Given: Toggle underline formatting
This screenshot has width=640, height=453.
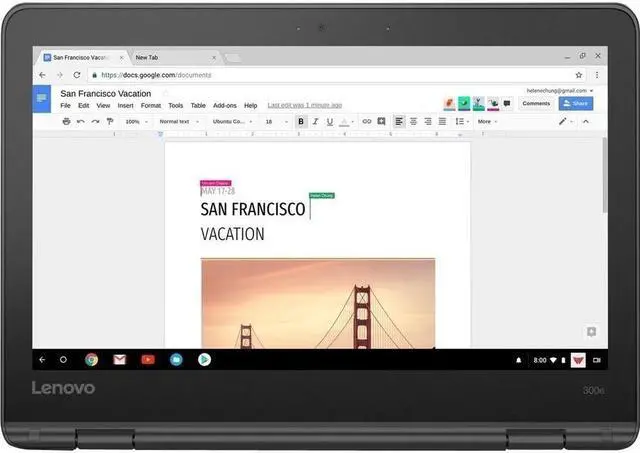Looking at the screenshot, I should (x=330, y=121).
